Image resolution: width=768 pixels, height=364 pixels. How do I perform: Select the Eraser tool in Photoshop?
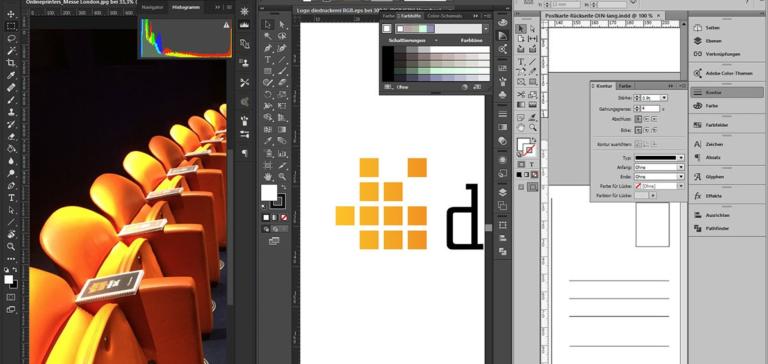(x=11, y=137)
